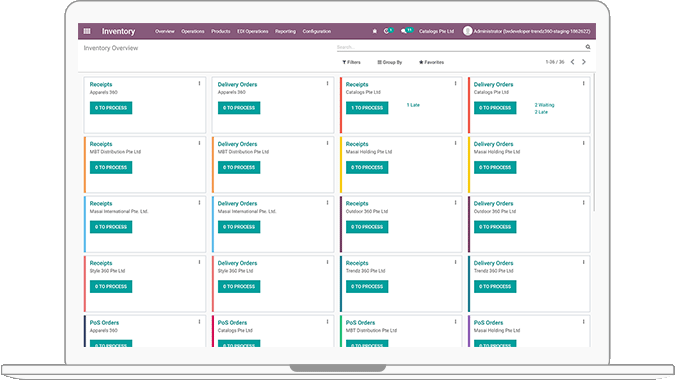The width and height of the screenshot is (675, 380).
Task: Expand the Group By dropdown
Action: click(390, 62)
